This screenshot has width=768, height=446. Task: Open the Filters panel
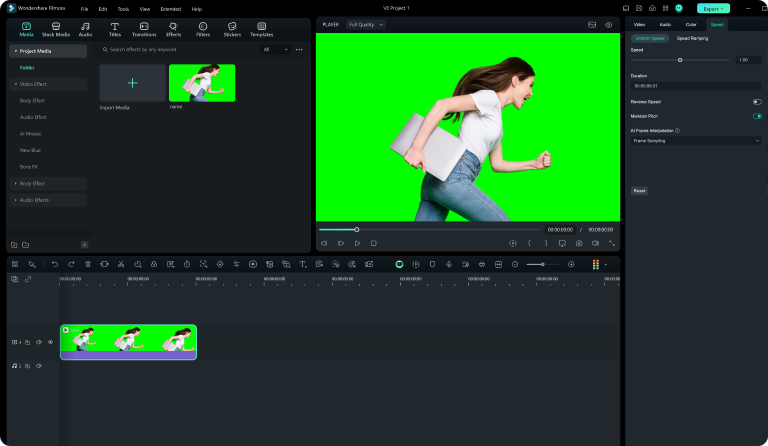coord(203,29)
